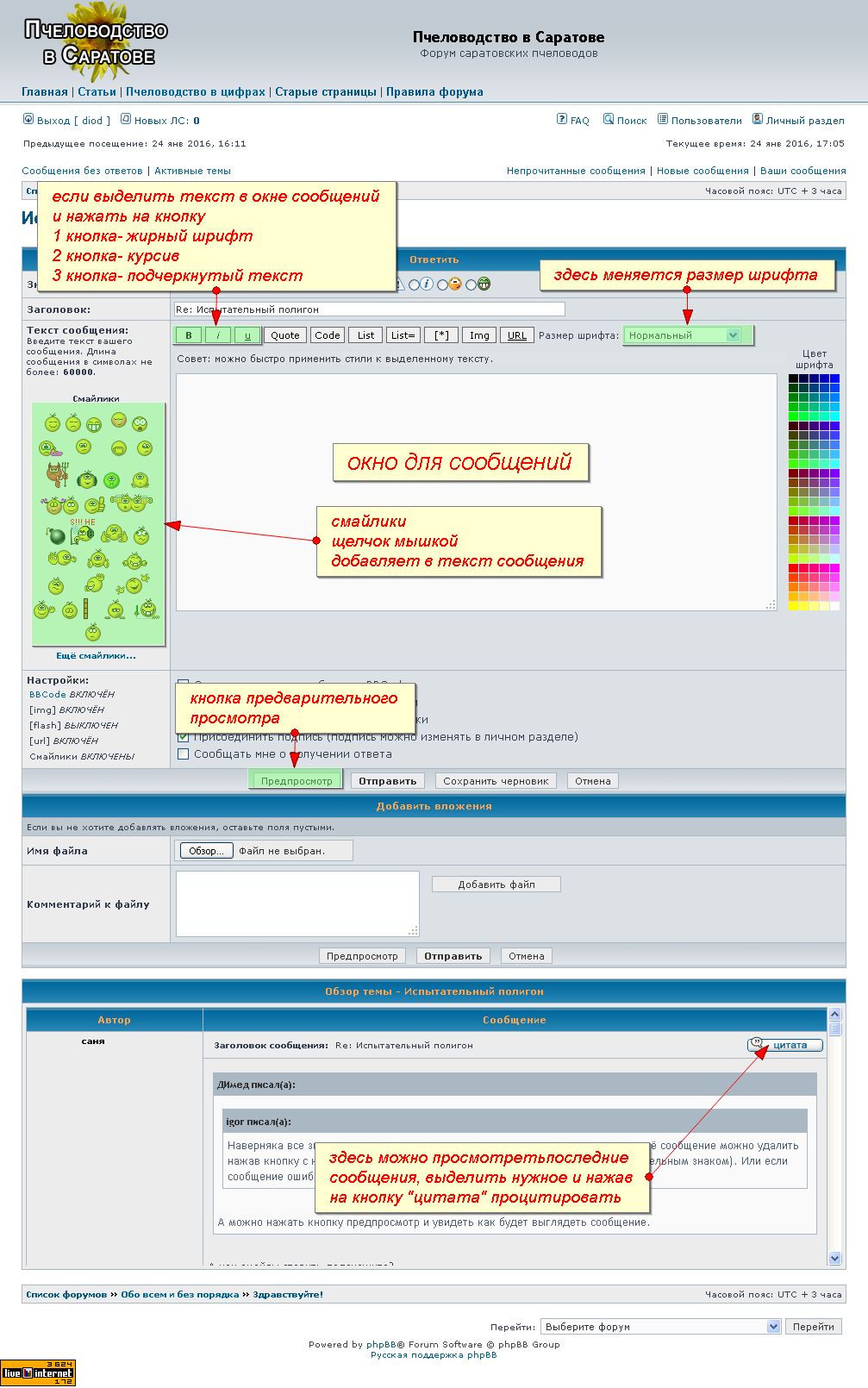Select the info icon radio button
The height and width of the screenshot is (1388, 868).
coord(415,284)
